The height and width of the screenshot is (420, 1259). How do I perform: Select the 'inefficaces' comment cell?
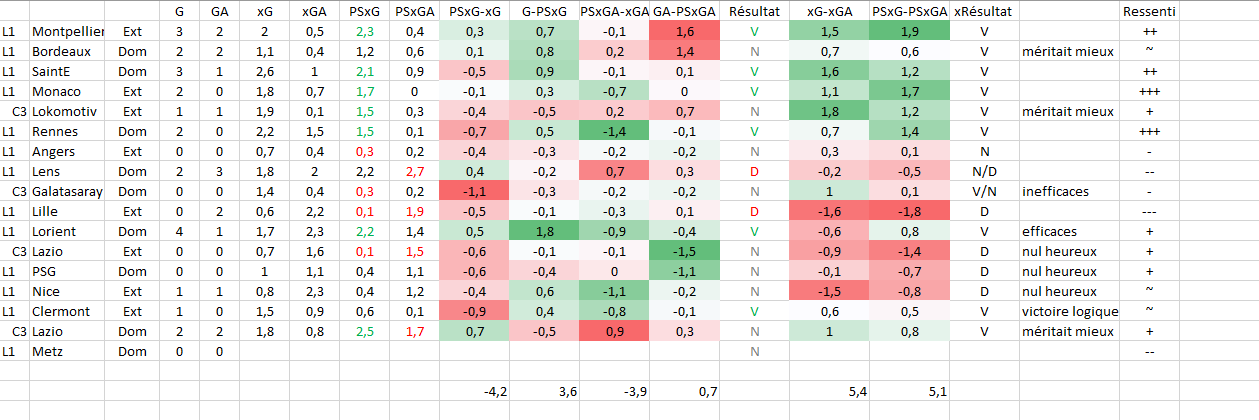1068,191
